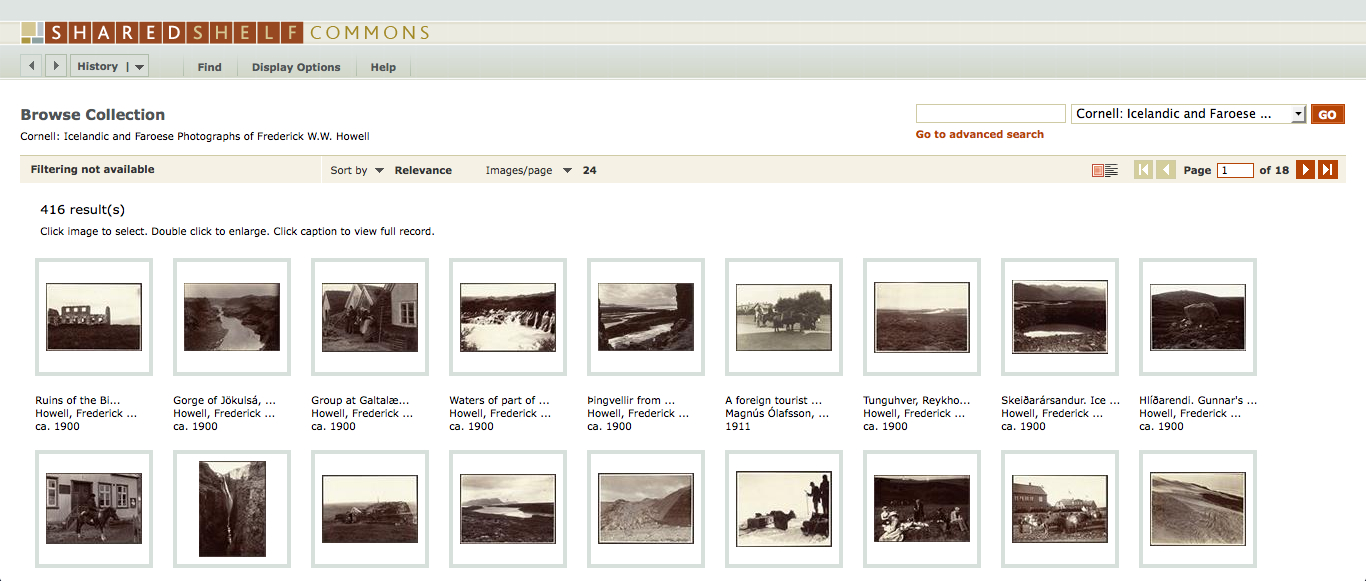This screenshot has width=1366, height=581.
Task: Open the Display Options menu
Action: coord(296,67)
